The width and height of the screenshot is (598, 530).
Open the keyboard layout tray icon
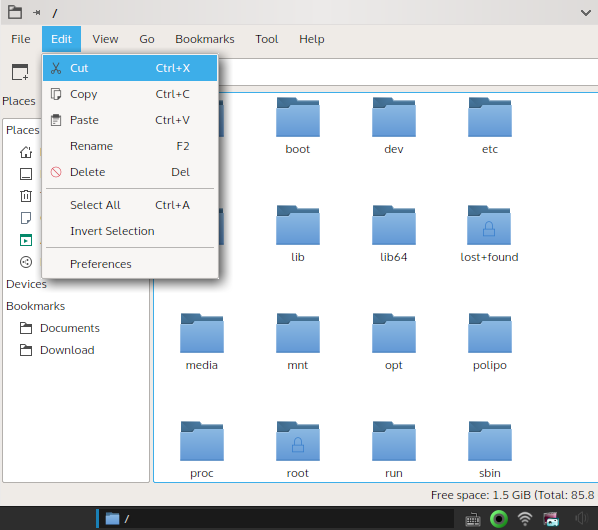tap(473, 519)
